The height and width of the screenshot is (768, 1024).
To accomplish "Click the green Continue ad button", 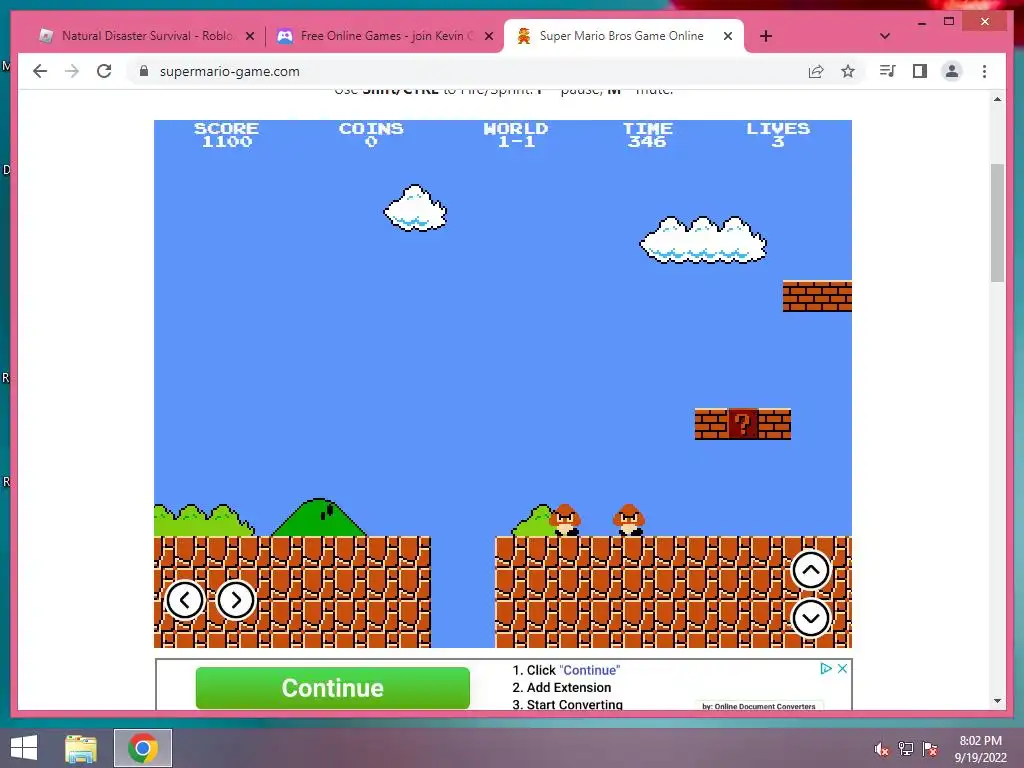I will click(332, 688).
